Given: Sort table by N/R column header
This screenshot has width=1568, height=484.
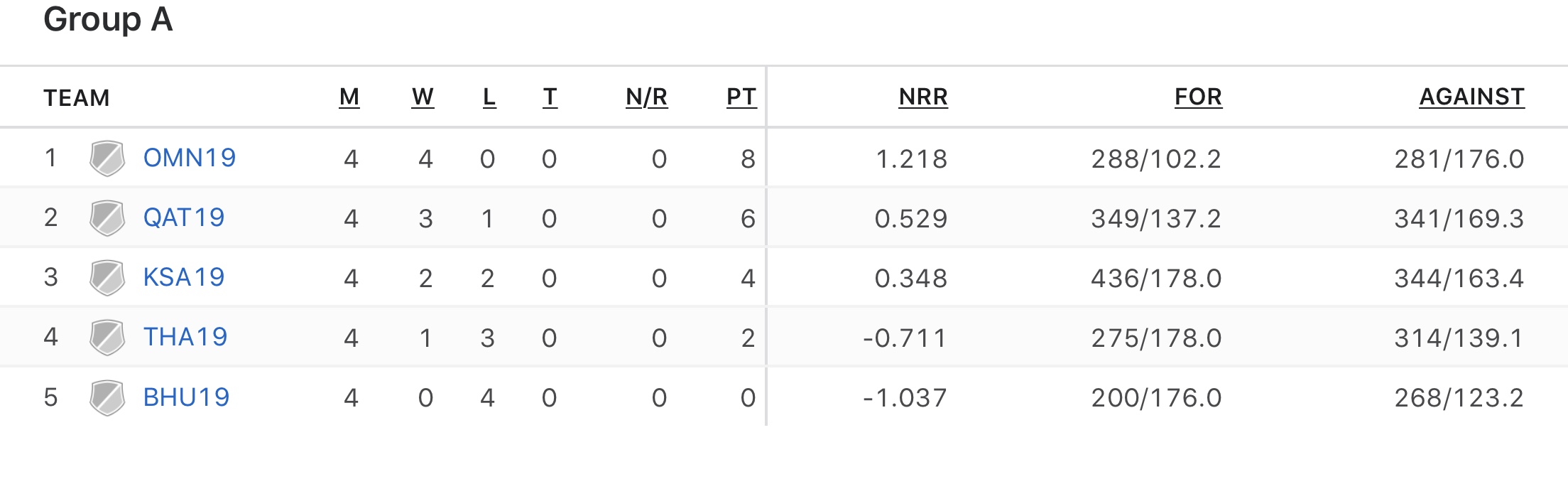Looking at the screenshot, I should click(647, 97).
